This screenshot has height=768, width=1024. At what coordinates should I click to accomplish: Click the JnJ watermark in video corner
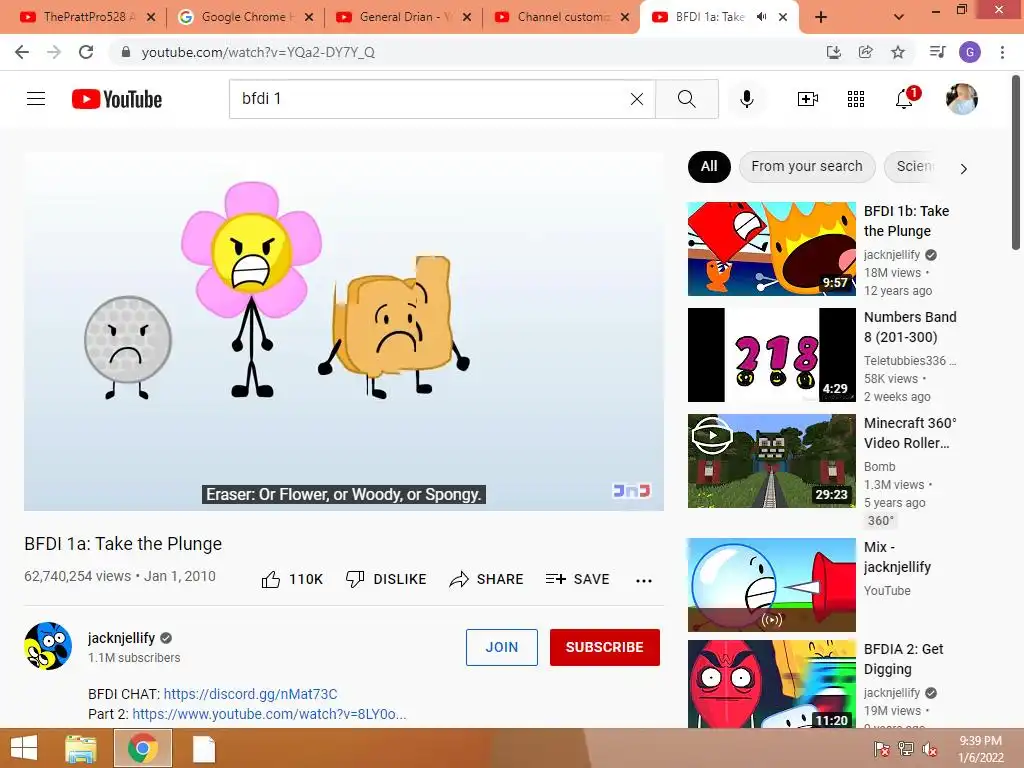(631, 490)
